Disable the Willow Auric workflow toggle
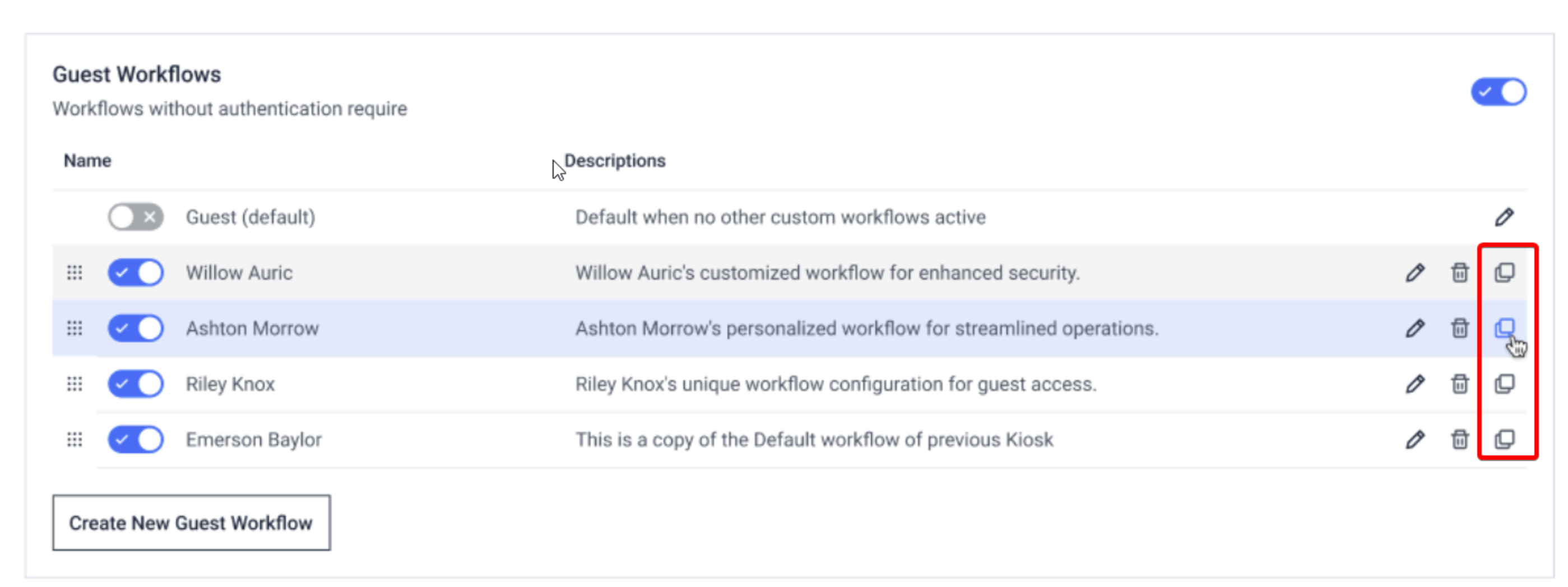 (135, 273)
